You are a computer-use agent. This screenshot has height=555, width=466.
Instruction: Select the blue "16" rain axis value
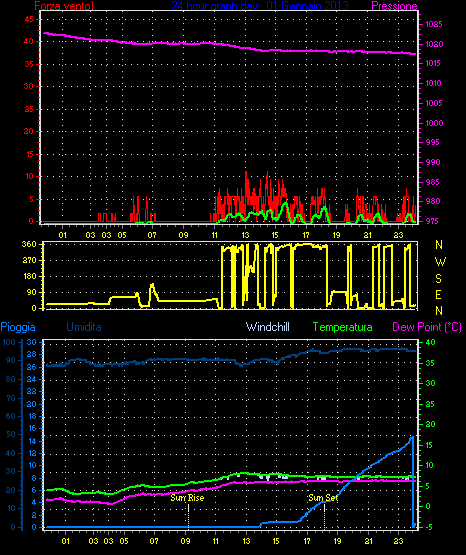(x=32, y=428)
